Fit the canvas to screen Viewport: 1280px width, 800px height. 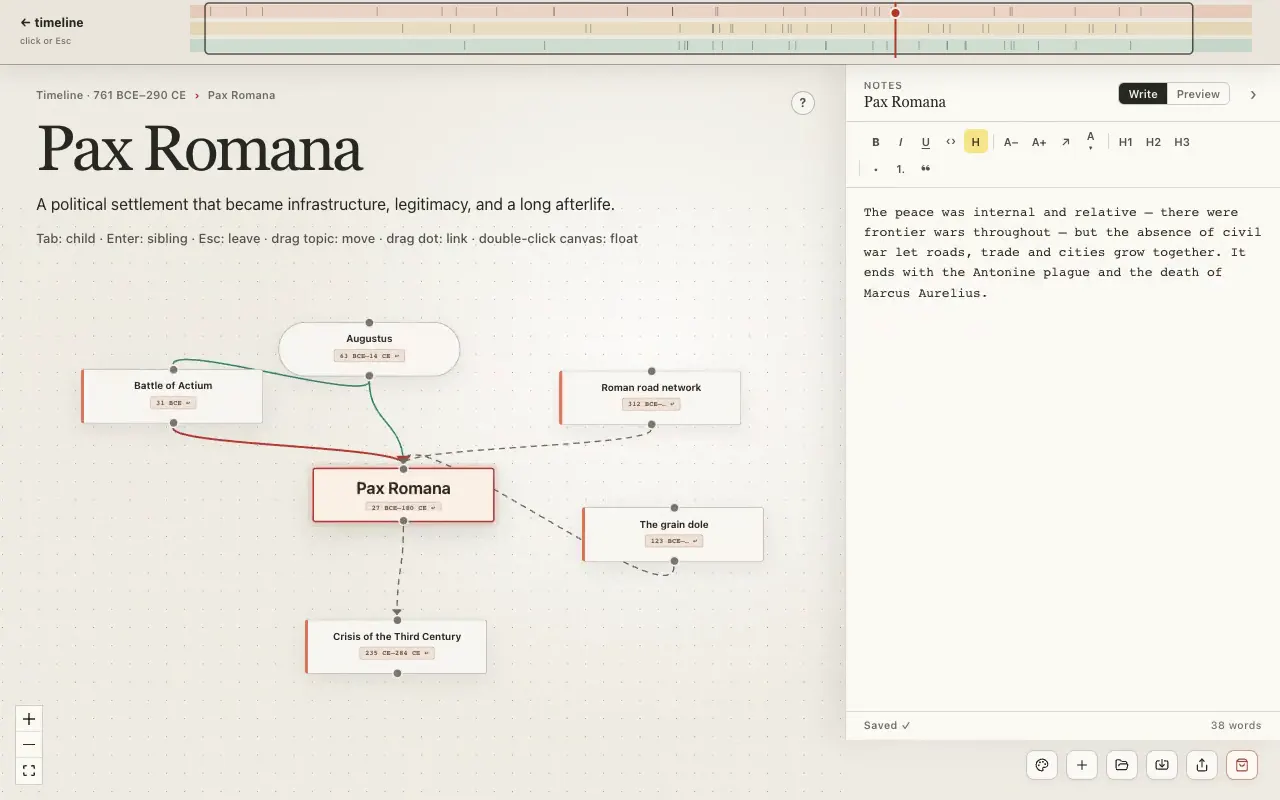click(x=29, y=771)
